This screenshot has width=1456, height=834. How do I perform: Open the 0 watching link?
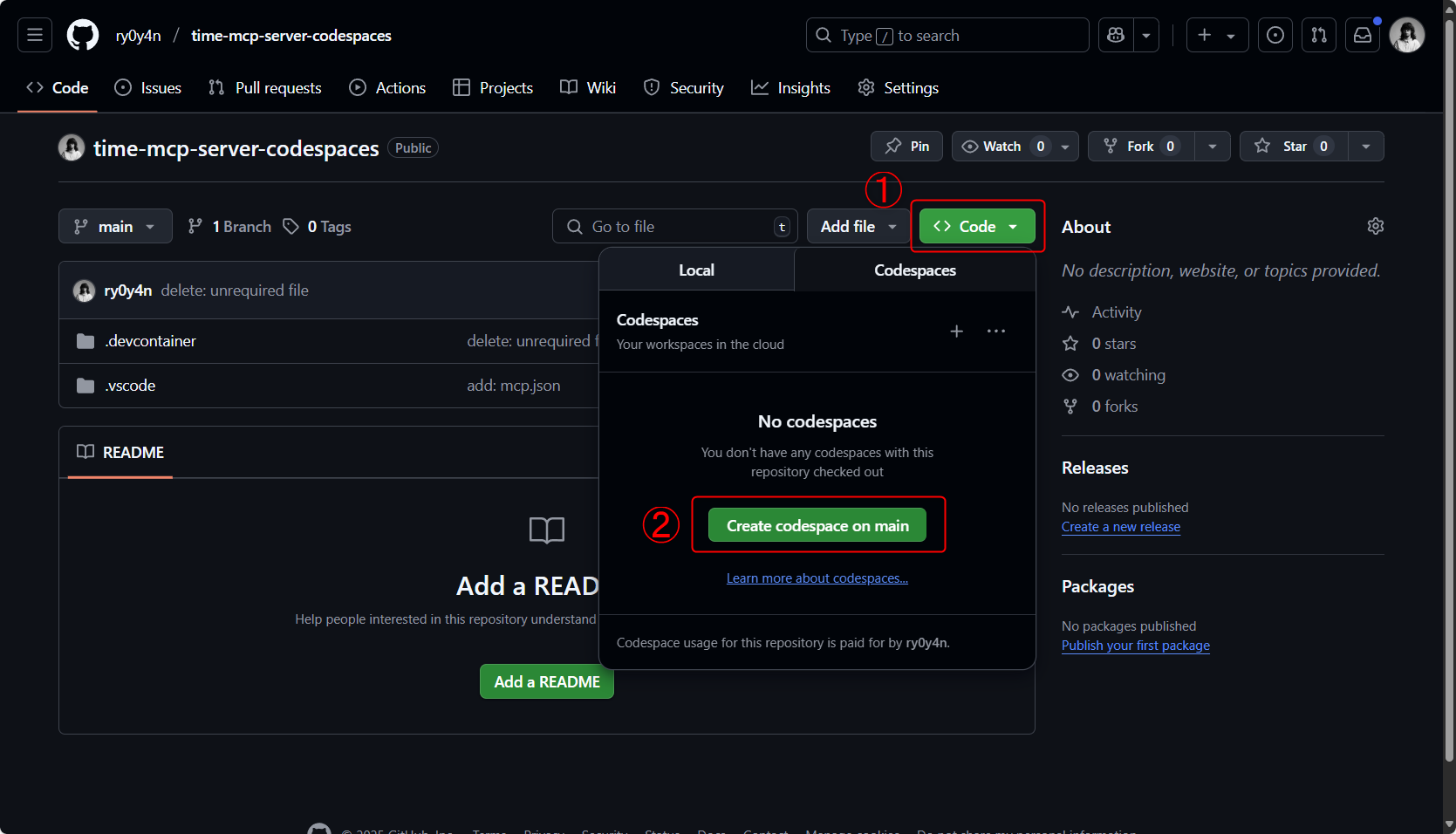click(1114, 375)
